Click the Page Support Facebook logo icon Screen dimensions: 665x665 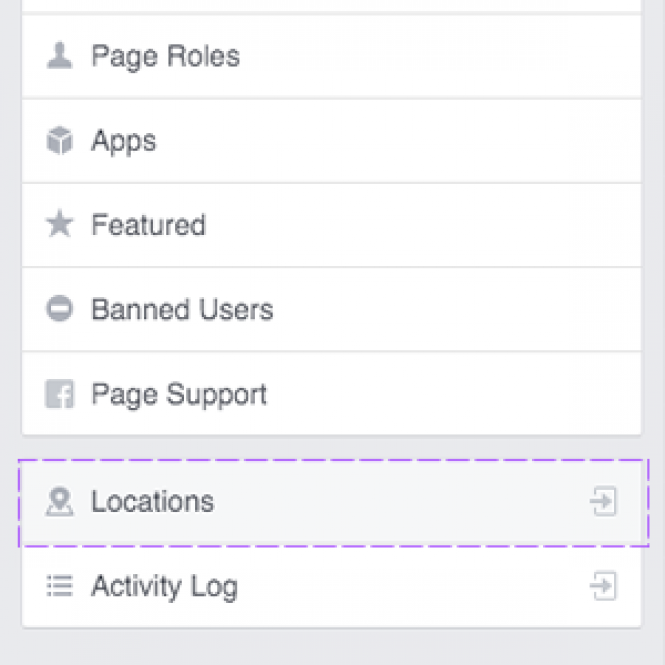[59, 394]
